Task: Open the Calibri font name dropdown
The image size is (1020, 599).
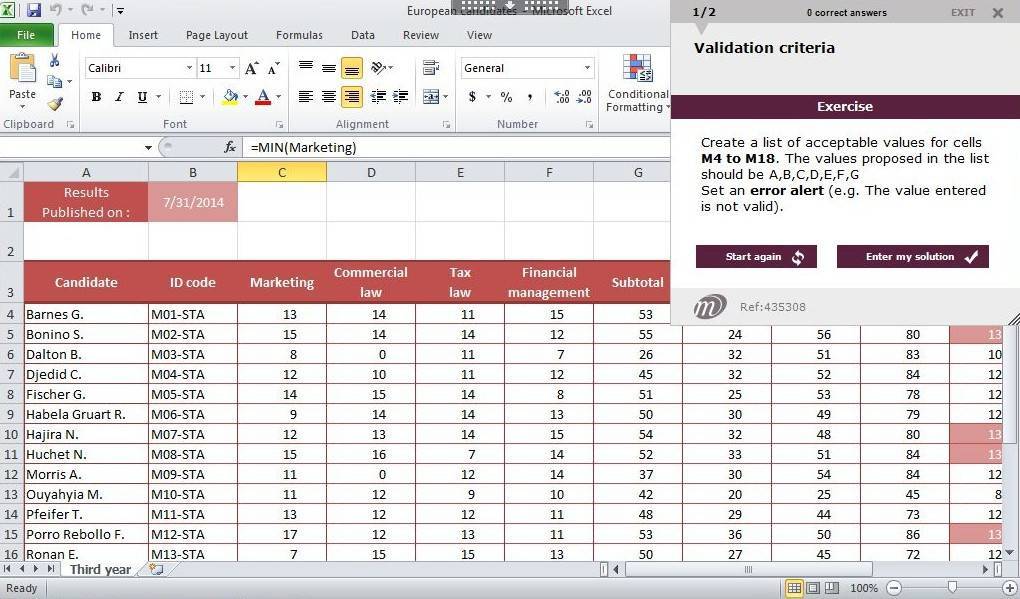Action: pyautogui.click(x=189, y=68)
